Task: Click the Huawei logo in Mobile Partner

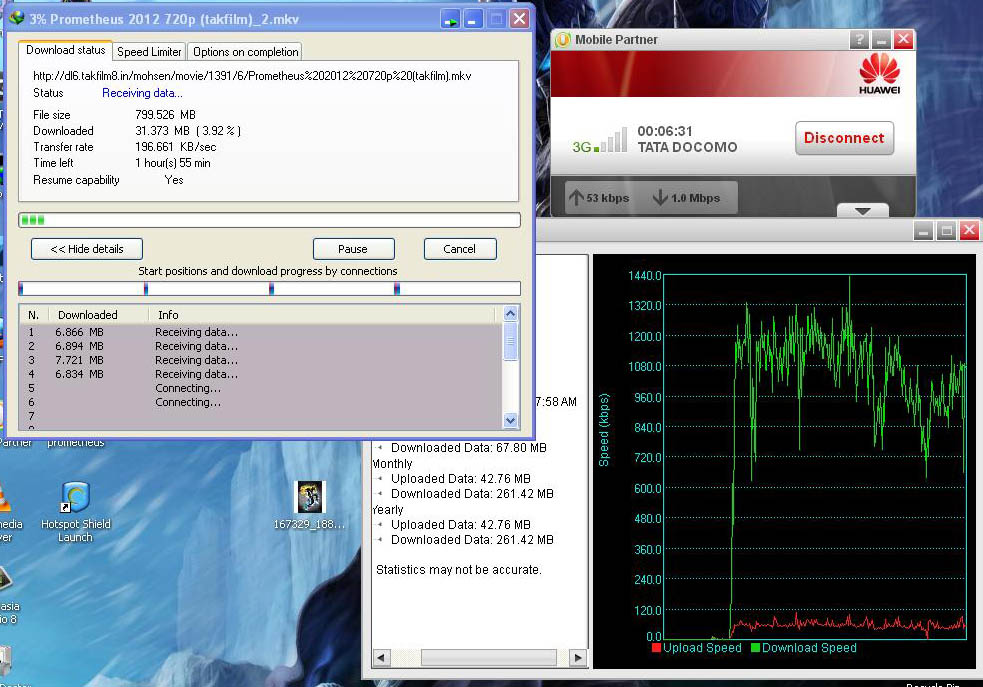Action: coord(879,74)
